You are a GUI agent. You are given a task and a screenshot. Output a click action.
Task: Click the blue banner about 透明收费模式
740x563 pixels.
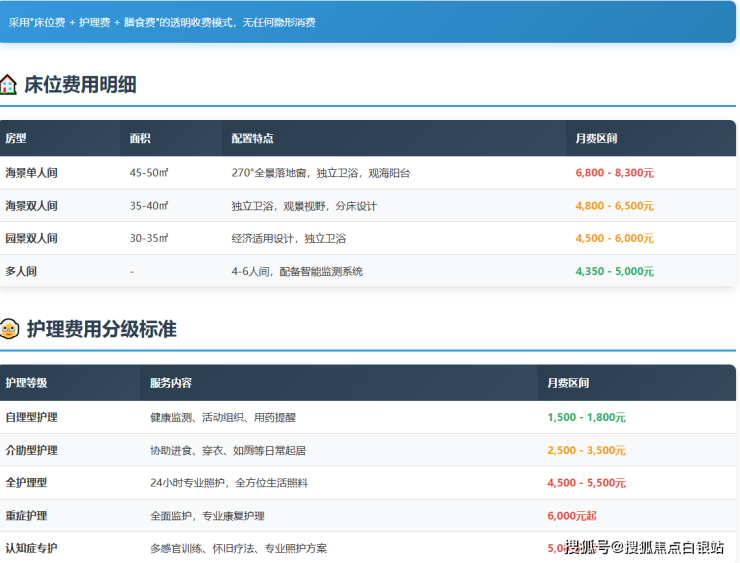coord(368,22)
